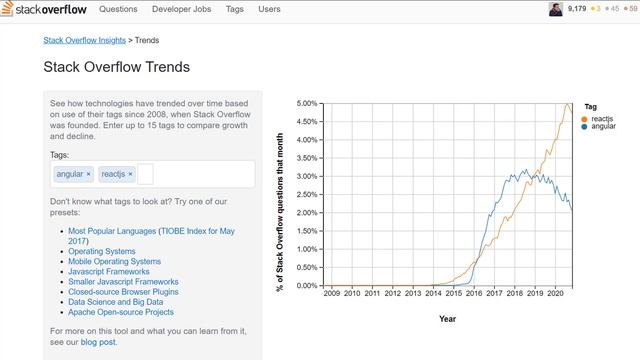The width and height of the screenshot is (640, 360).
Task: Open the Data Science and Big Data preset
Action: (116, 302)
